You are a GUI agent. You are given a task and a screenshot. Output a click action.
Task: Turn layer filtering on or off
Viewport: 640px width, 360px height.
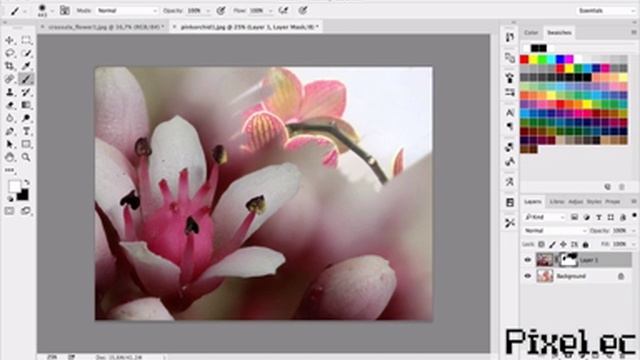[x=634, y=216]
